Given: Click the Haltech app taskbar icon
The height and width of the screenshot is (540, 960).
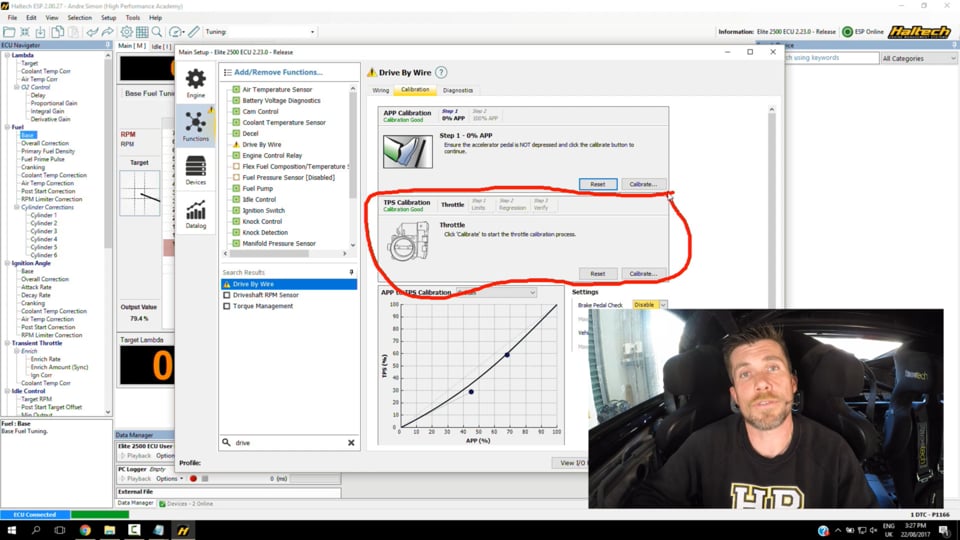Looking at the screenshot, I should 183,530.
